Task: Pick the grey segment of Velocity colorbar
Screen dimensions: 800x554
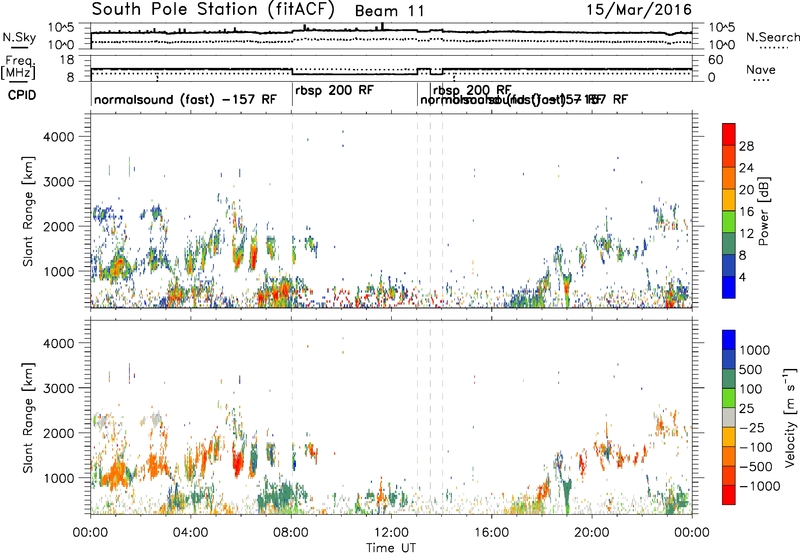Action: point(729,418)
